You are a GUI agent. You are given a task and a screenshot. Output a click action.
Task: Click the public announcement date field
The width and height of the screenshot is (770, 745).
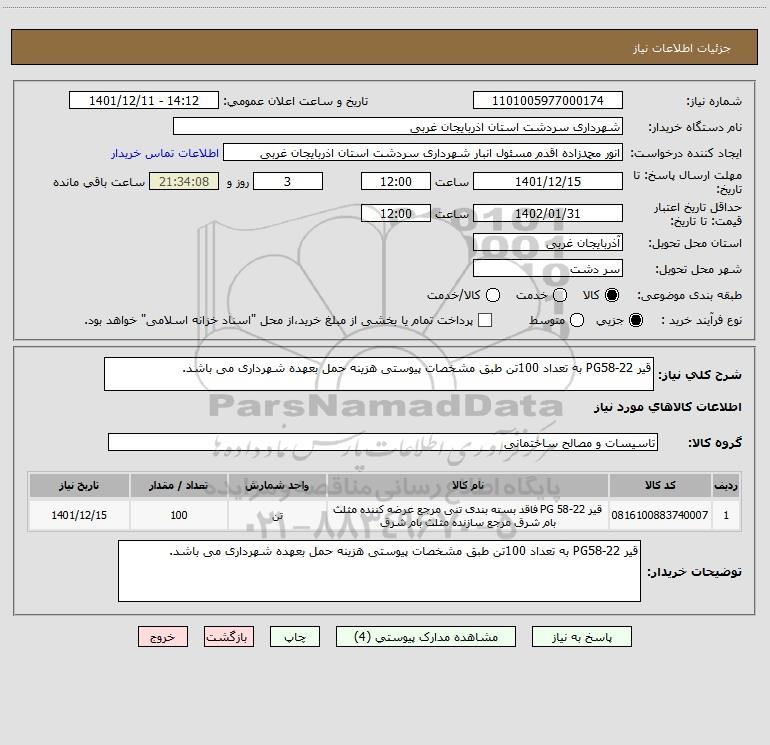click(x=144, y=101)
